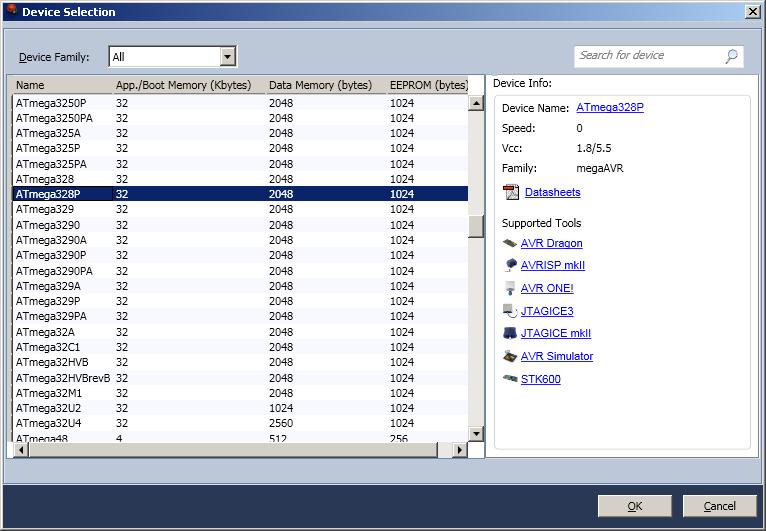
Task: Click the Cancel button
Action: tap(719, 506)
